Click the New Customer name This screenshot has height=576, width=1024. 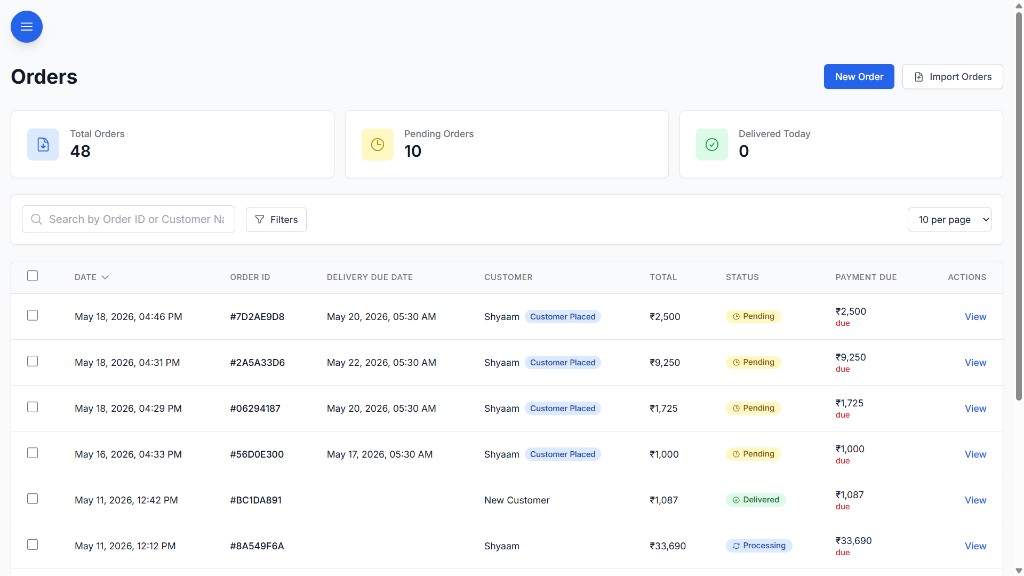point(517,500)
